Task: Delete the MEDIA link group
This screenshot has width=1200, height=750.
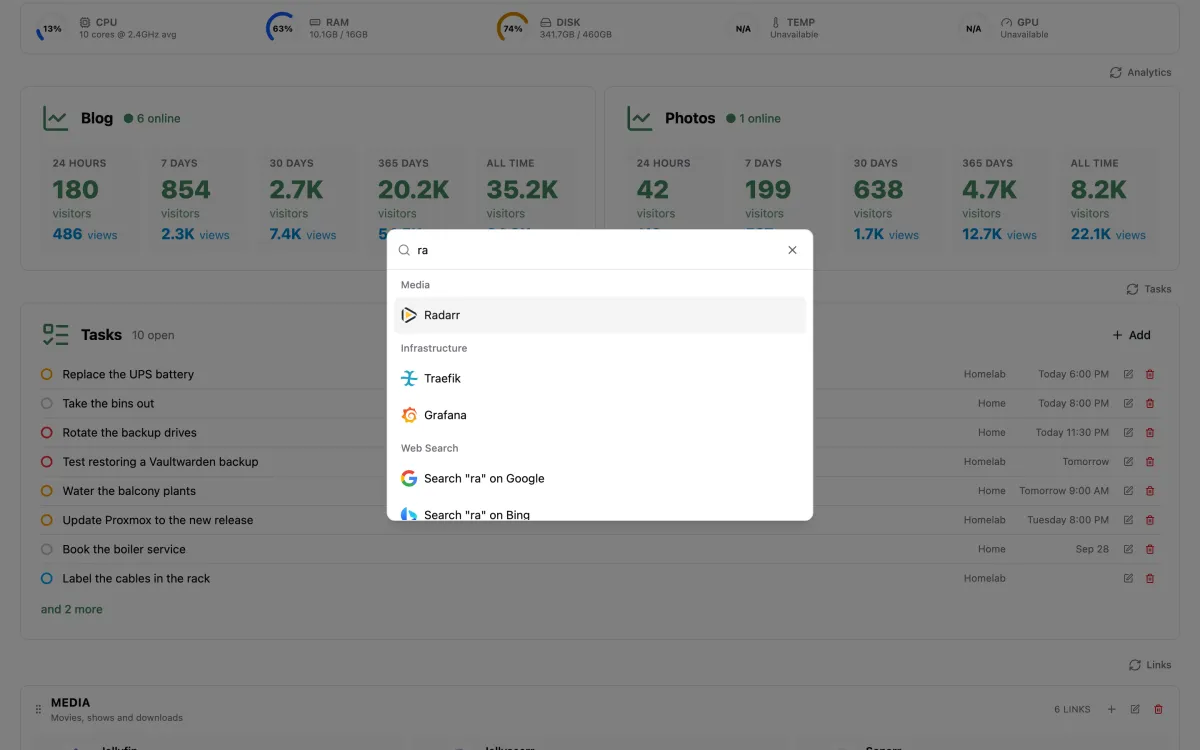Action: pos(1159,709)
